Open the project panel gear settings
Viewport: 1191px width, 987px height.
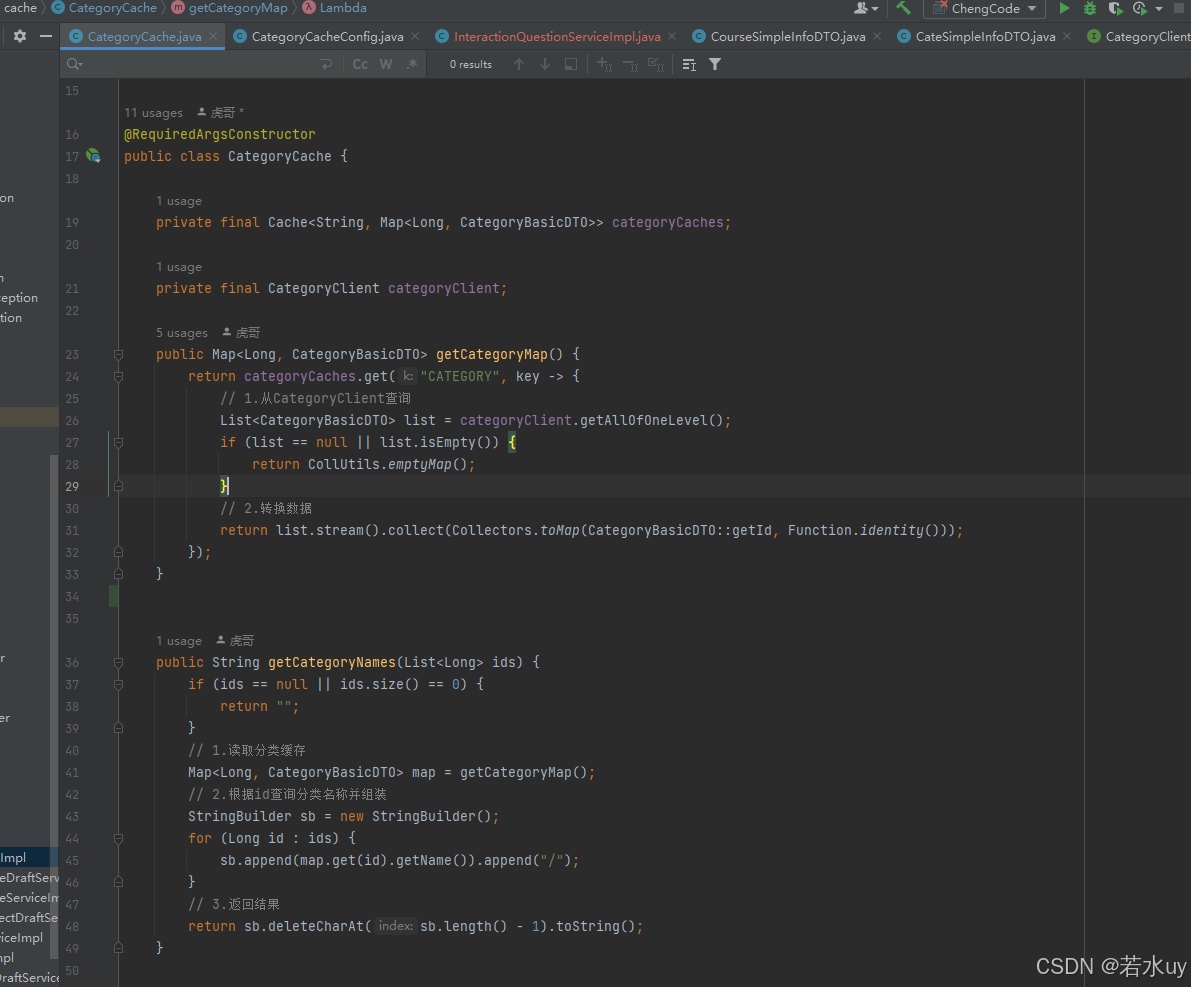pyautogui.click(x=20, y=36)
